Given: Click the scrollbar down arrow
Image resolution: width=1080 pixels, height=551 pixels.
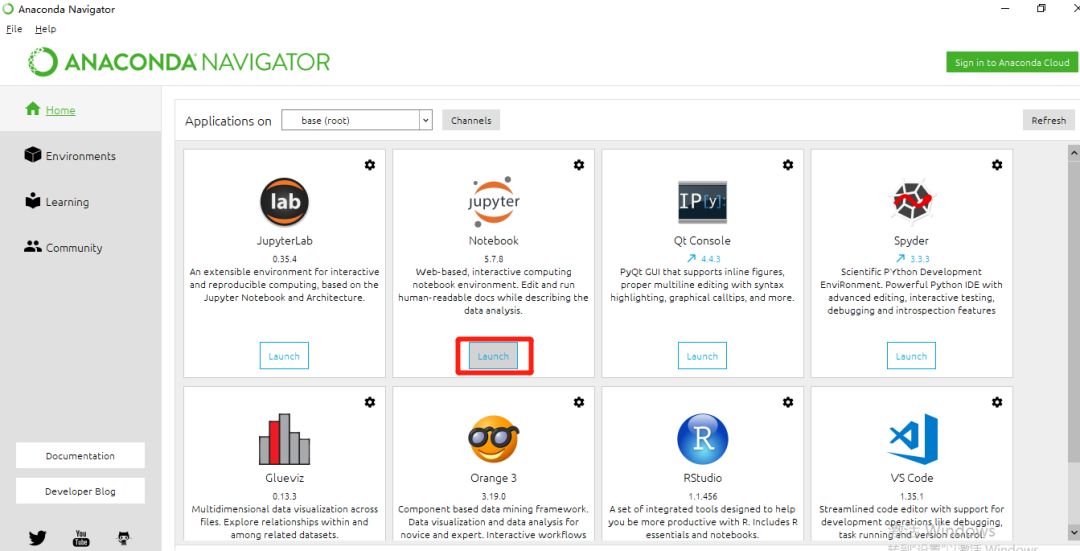Looking at the screenshot, I should pos(1074,532).
